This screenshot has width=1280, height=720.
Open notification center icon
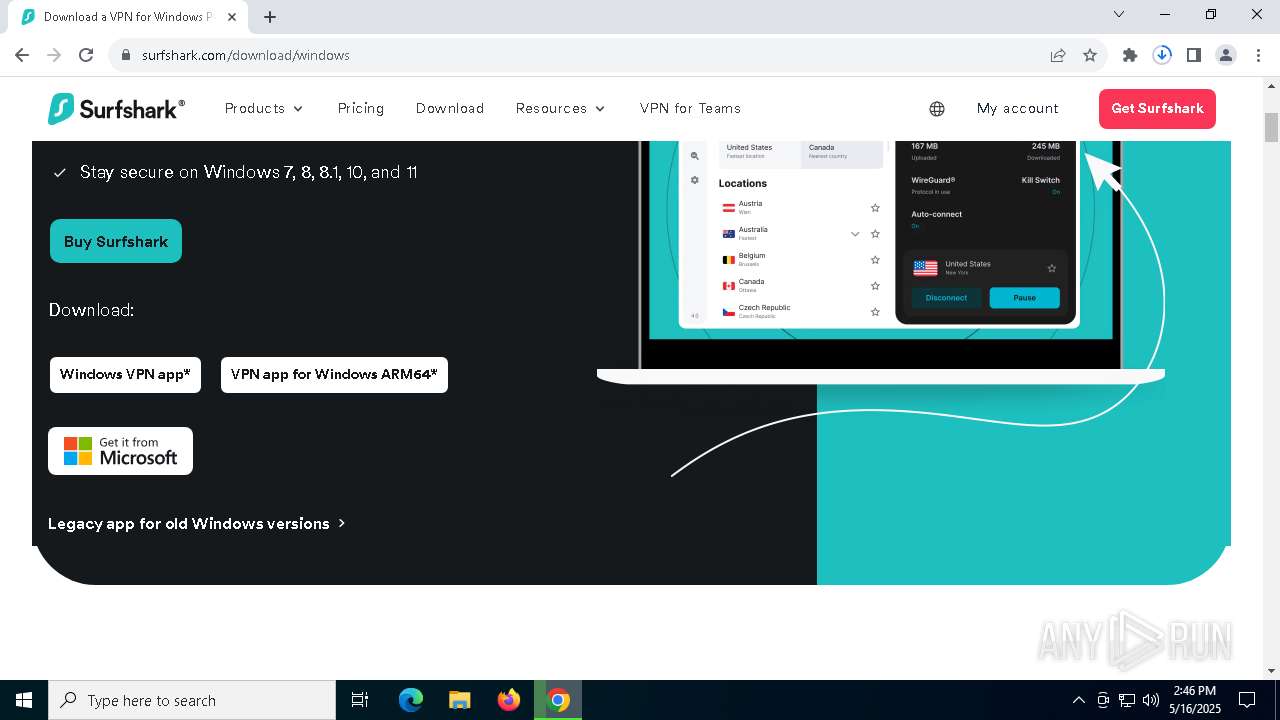pyautogui.click(x=1247, y=700)
